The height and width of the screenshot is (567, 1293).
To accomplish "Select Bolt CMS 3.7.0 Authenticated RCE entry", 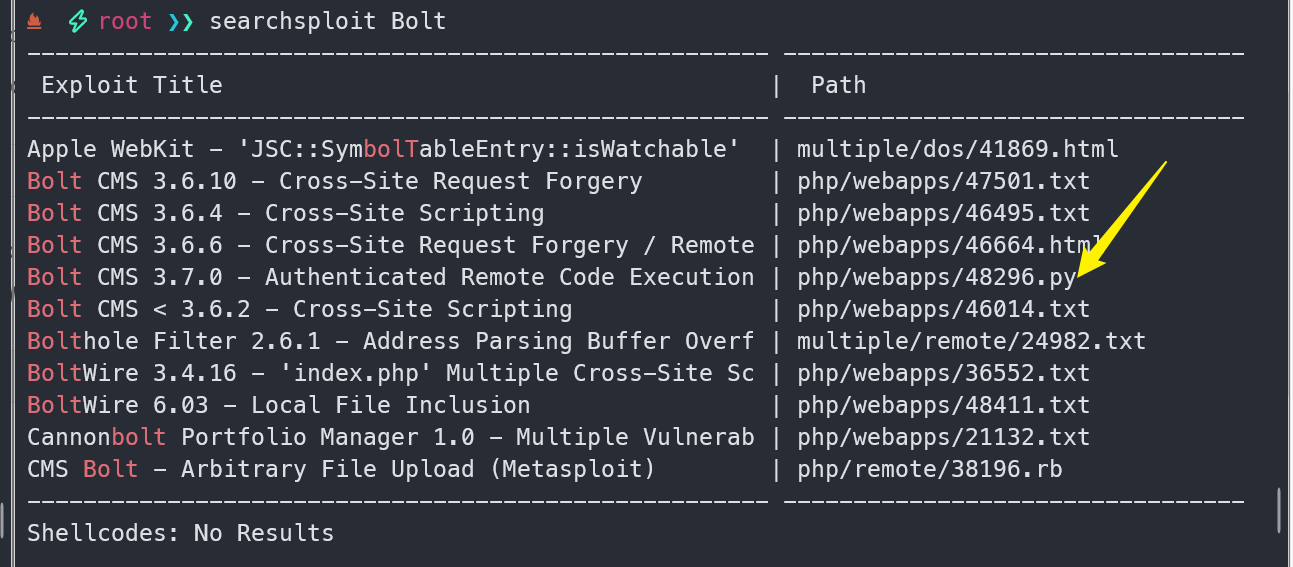I will (x=390, y=277).
